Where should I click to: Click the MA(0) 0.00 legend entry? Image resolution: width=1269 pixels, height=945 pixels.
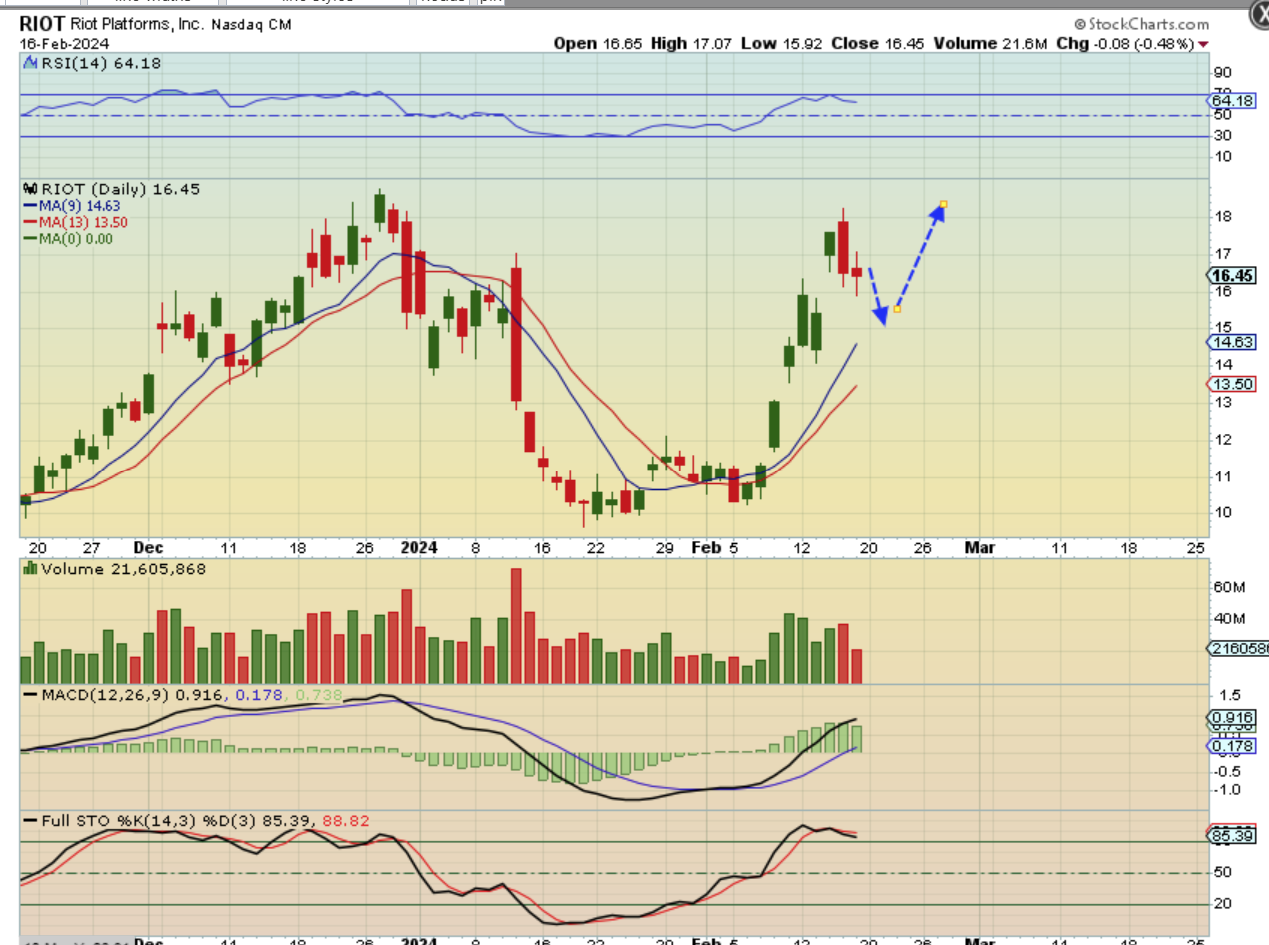(70, 239)
